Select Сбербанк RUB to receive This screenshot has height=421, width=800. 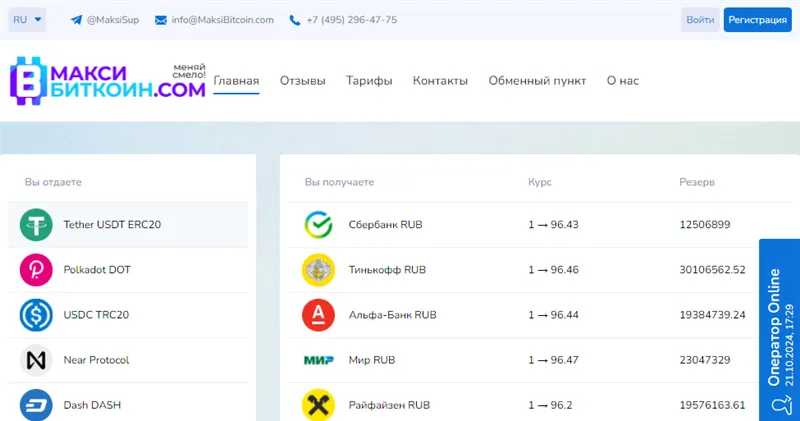pyautogui.click(x=386, y=225)
